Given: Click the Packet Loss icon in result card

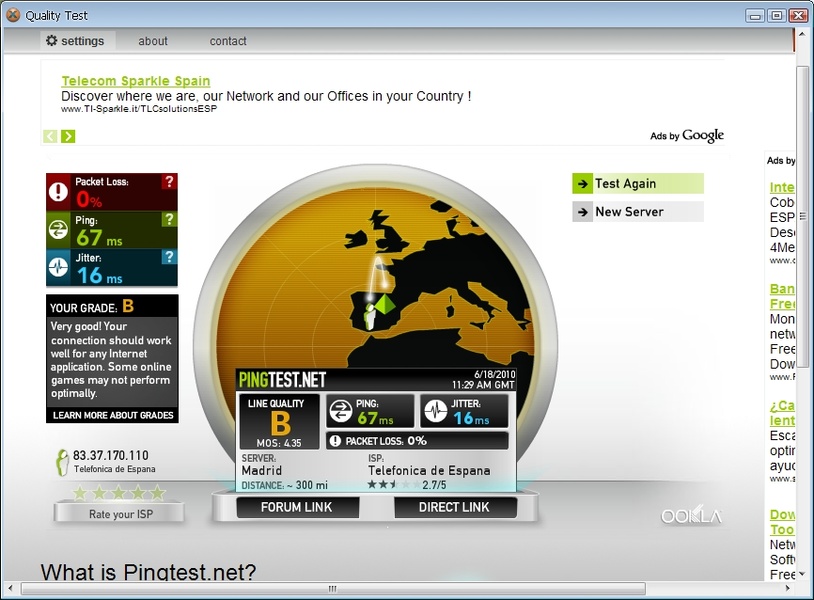Looking at the screenshot, I should point(335,441).
